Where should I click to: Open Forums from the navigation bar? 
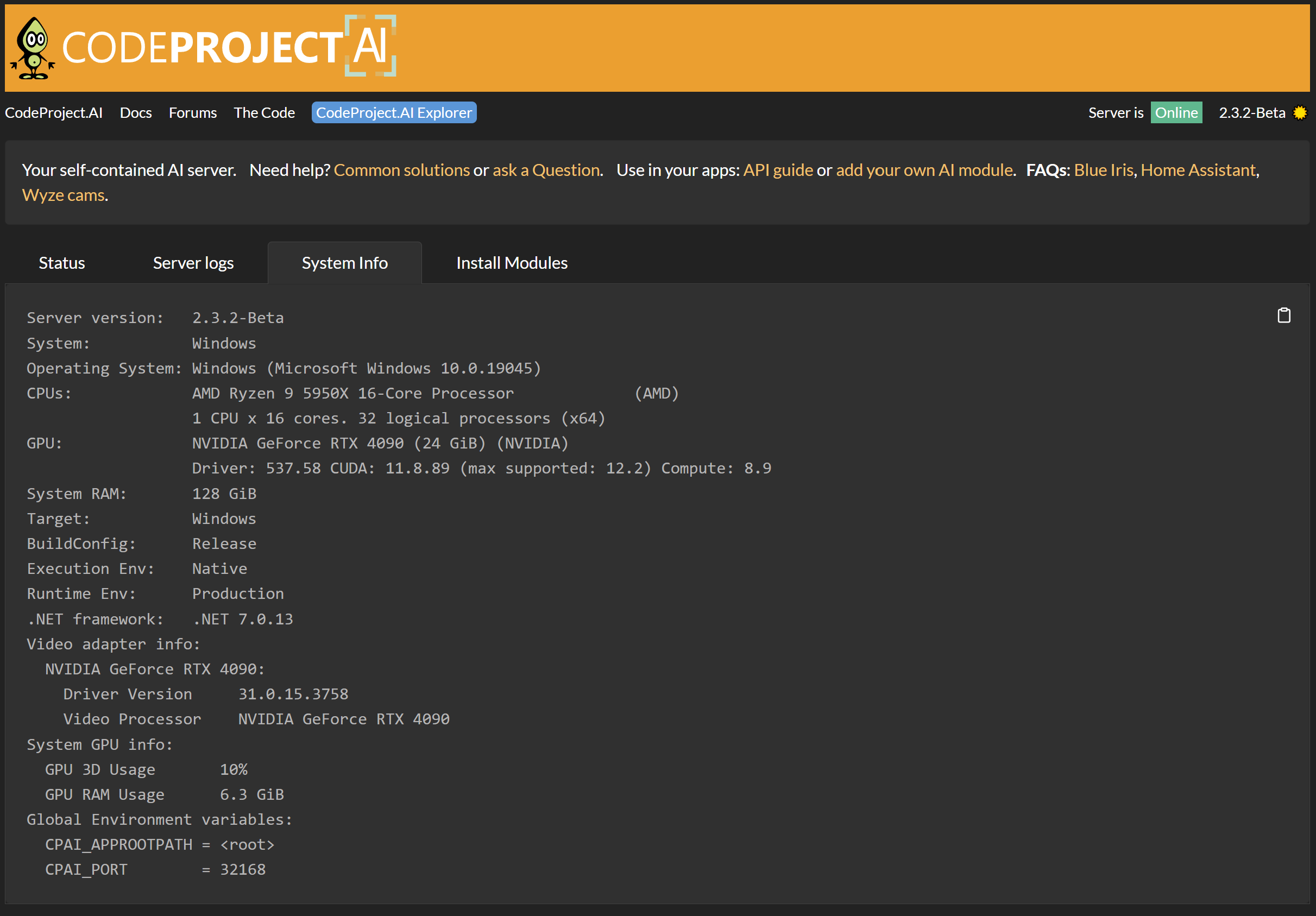(193, 113)
